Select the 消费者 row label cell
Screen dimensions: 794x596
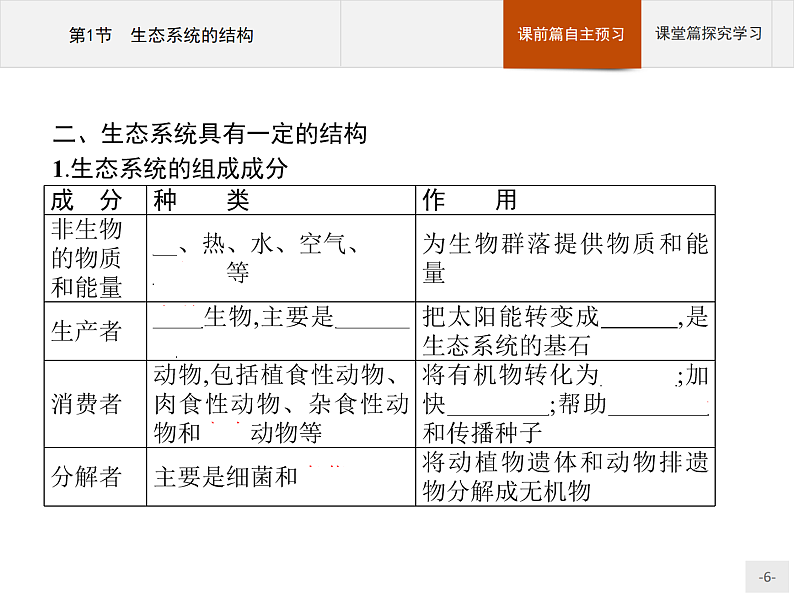87,404
